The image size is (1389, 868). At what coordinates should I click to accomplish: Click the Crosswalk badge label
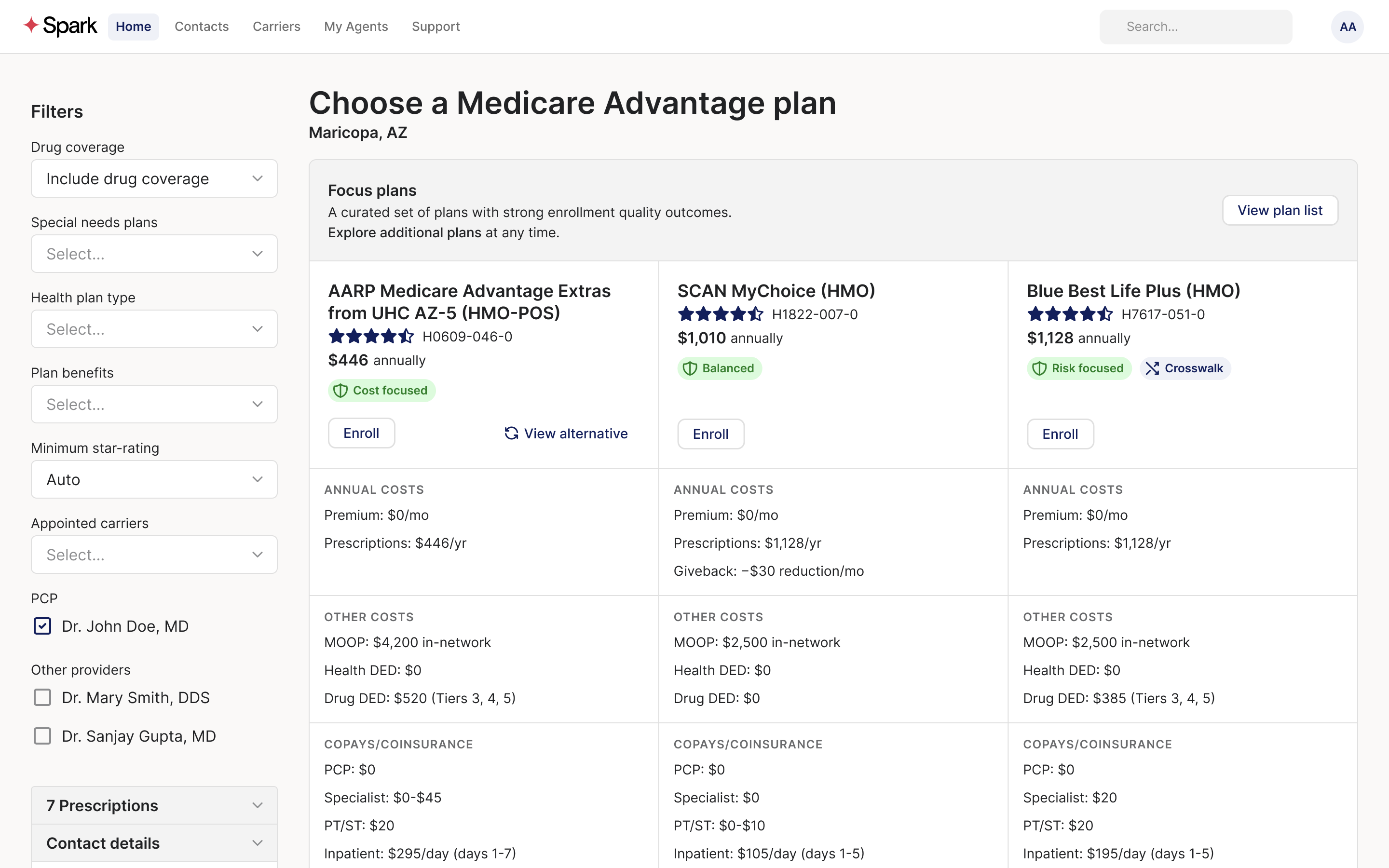1194,368
